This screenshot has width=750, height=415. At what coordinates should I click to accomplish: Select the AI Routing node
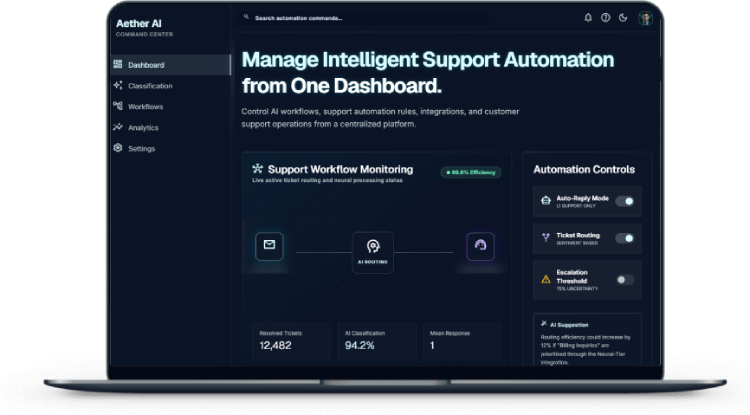[x=373, y=252]
